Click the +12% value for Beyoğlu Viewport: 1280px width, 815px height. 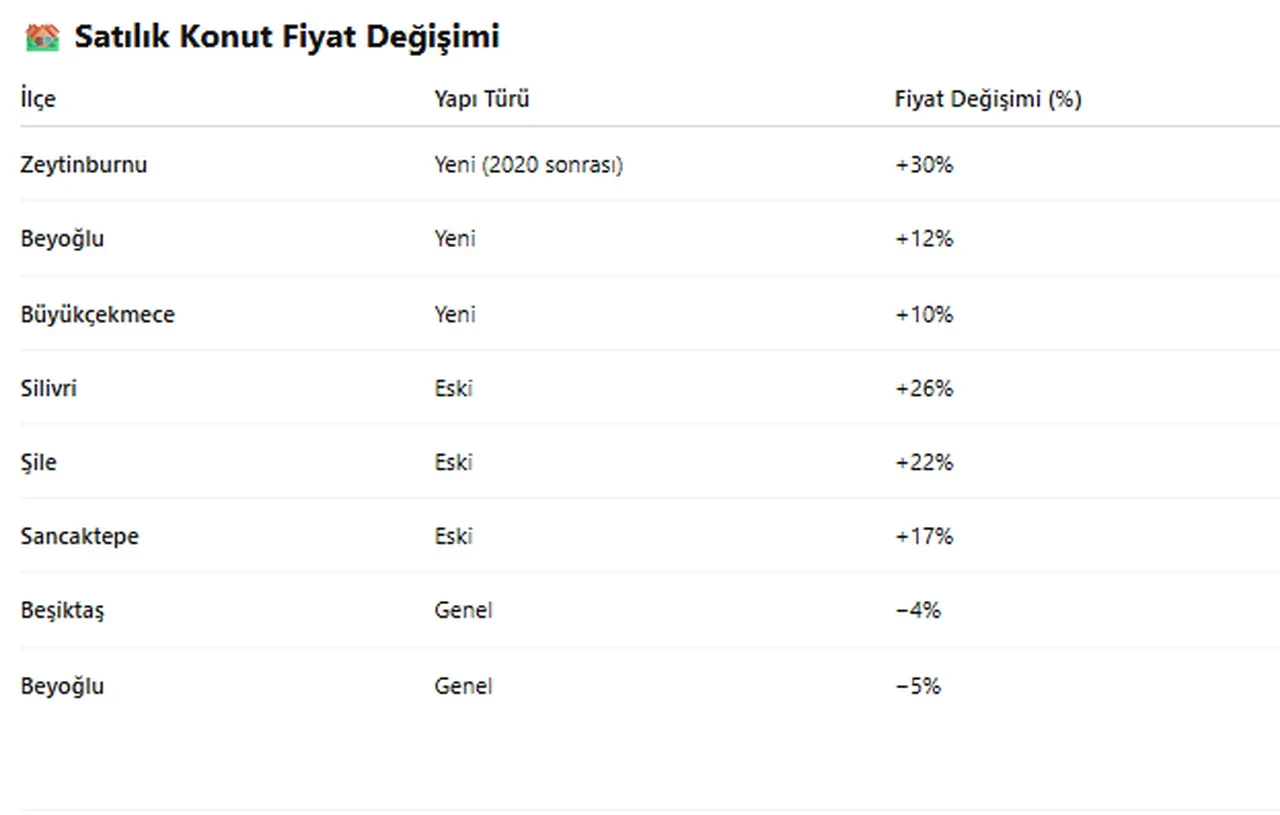(923, 239)
